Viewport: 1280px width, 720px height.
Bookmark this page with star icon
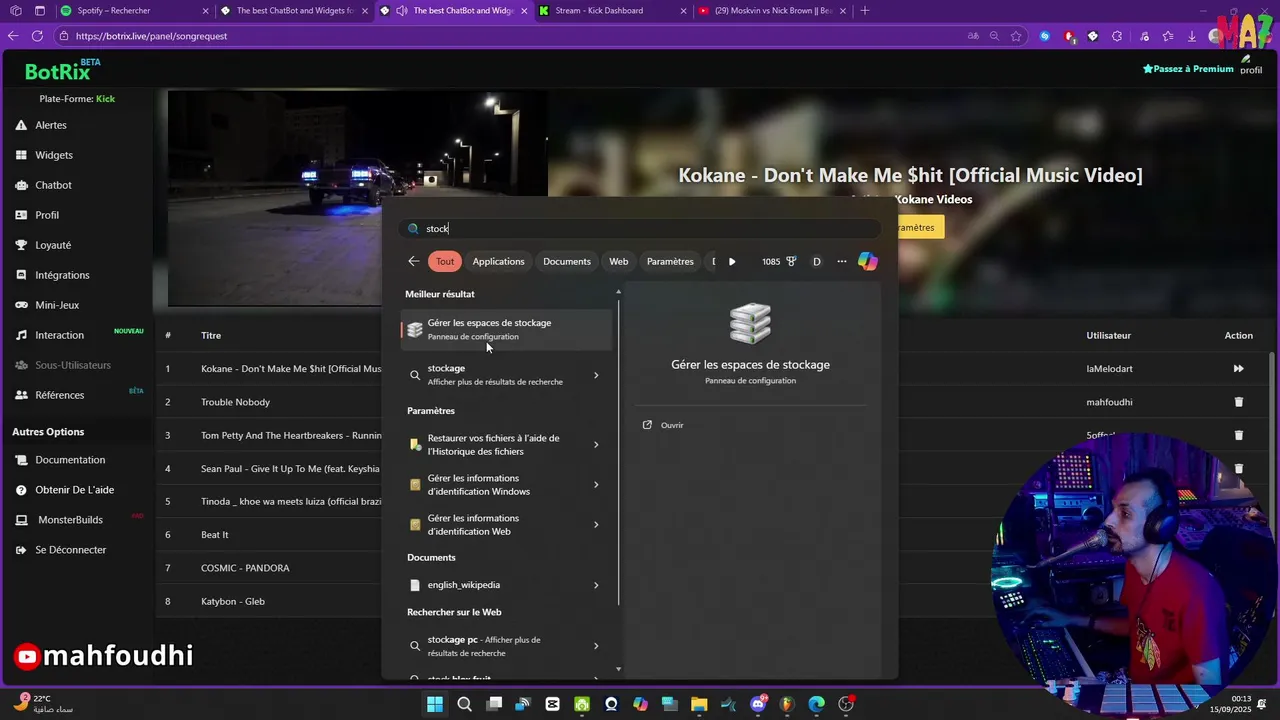1016,36
